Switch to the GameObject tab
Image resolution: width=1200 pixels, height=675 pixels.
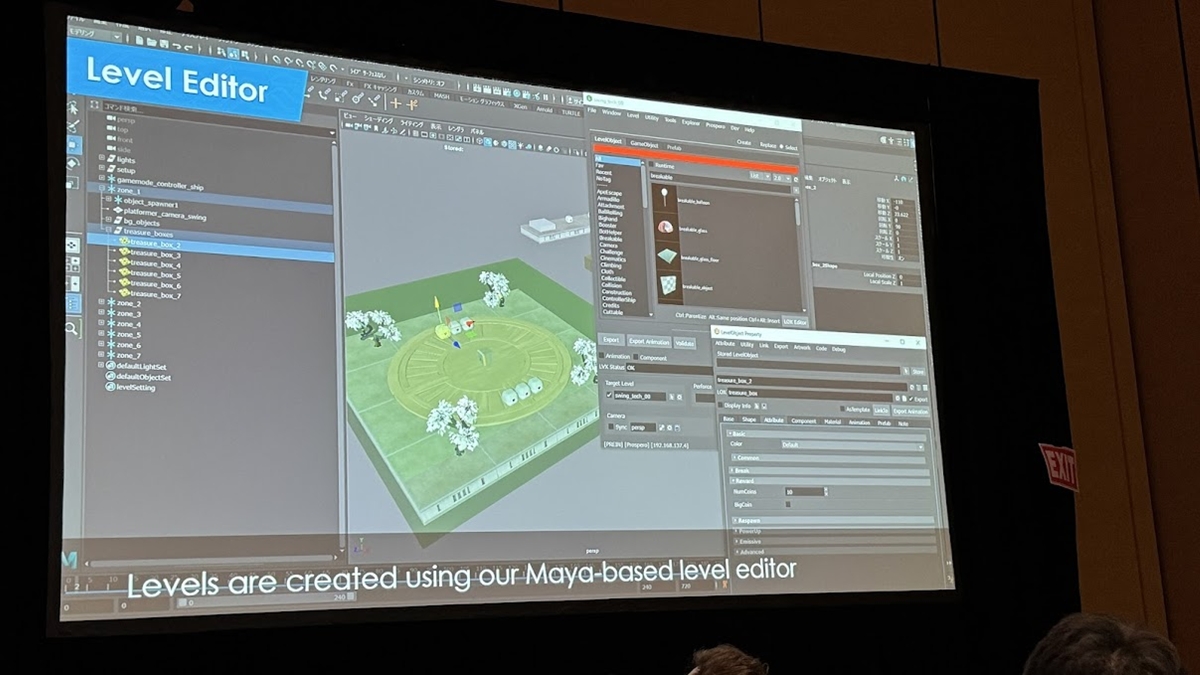tap(643, 143)
